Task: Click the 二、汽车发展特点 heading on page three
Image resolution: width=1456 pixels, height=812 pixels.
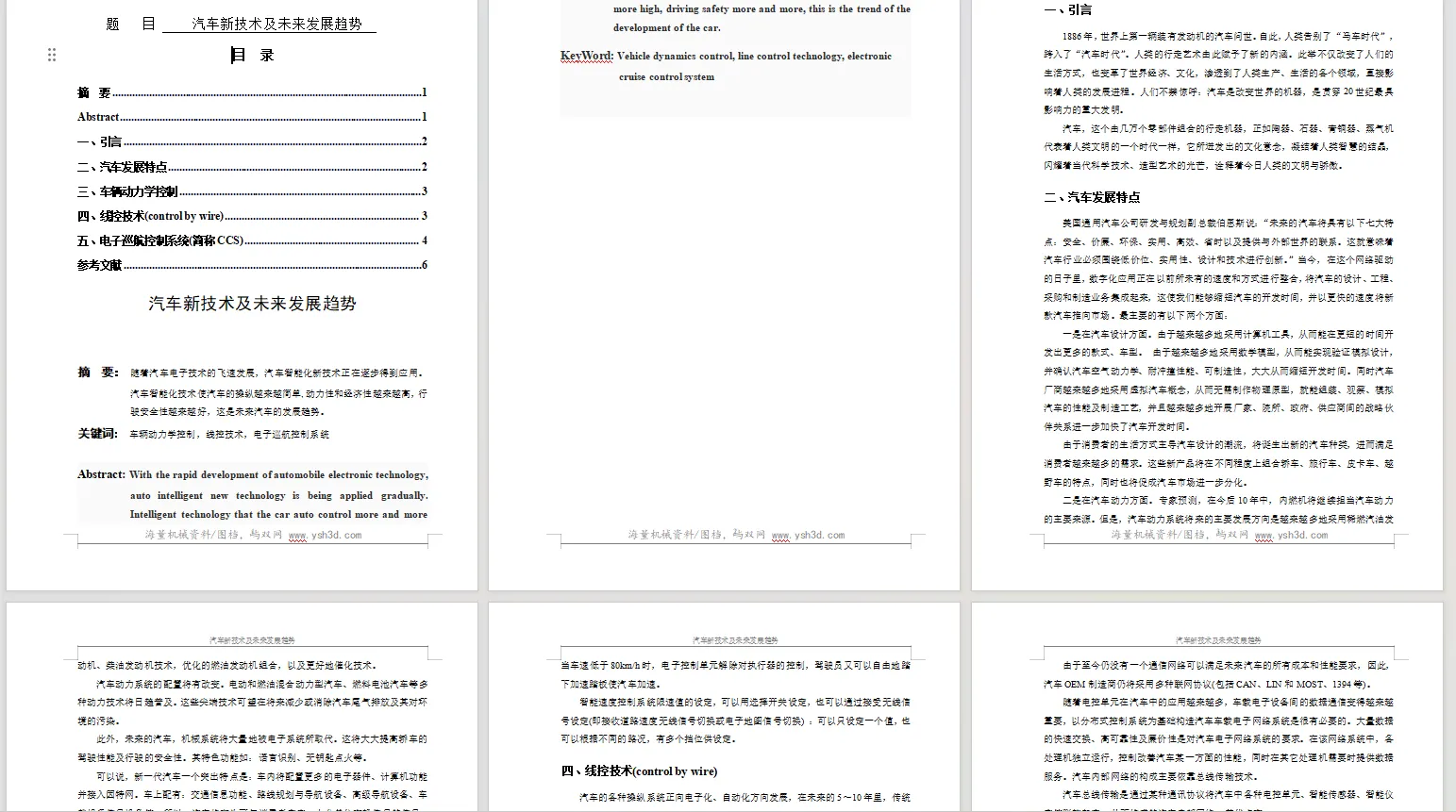Action: (1092, 197)
